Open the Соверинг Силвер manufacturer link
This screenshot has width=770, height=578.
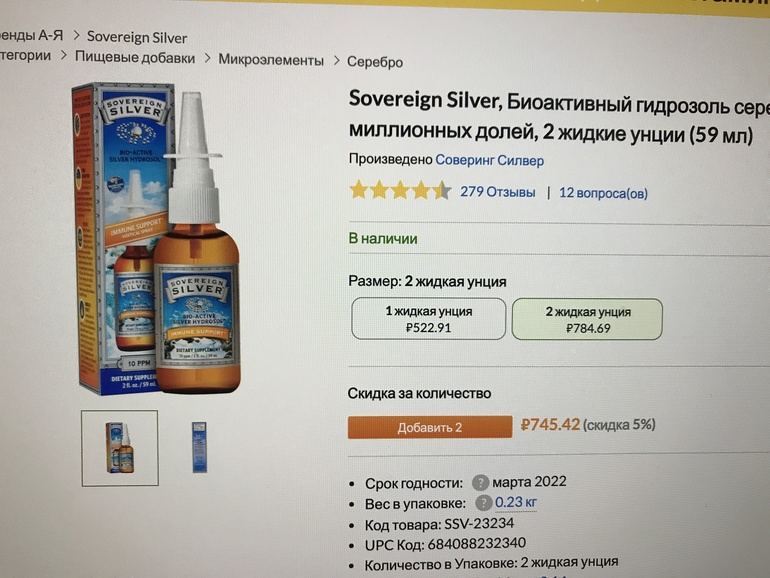pos(490,161)
